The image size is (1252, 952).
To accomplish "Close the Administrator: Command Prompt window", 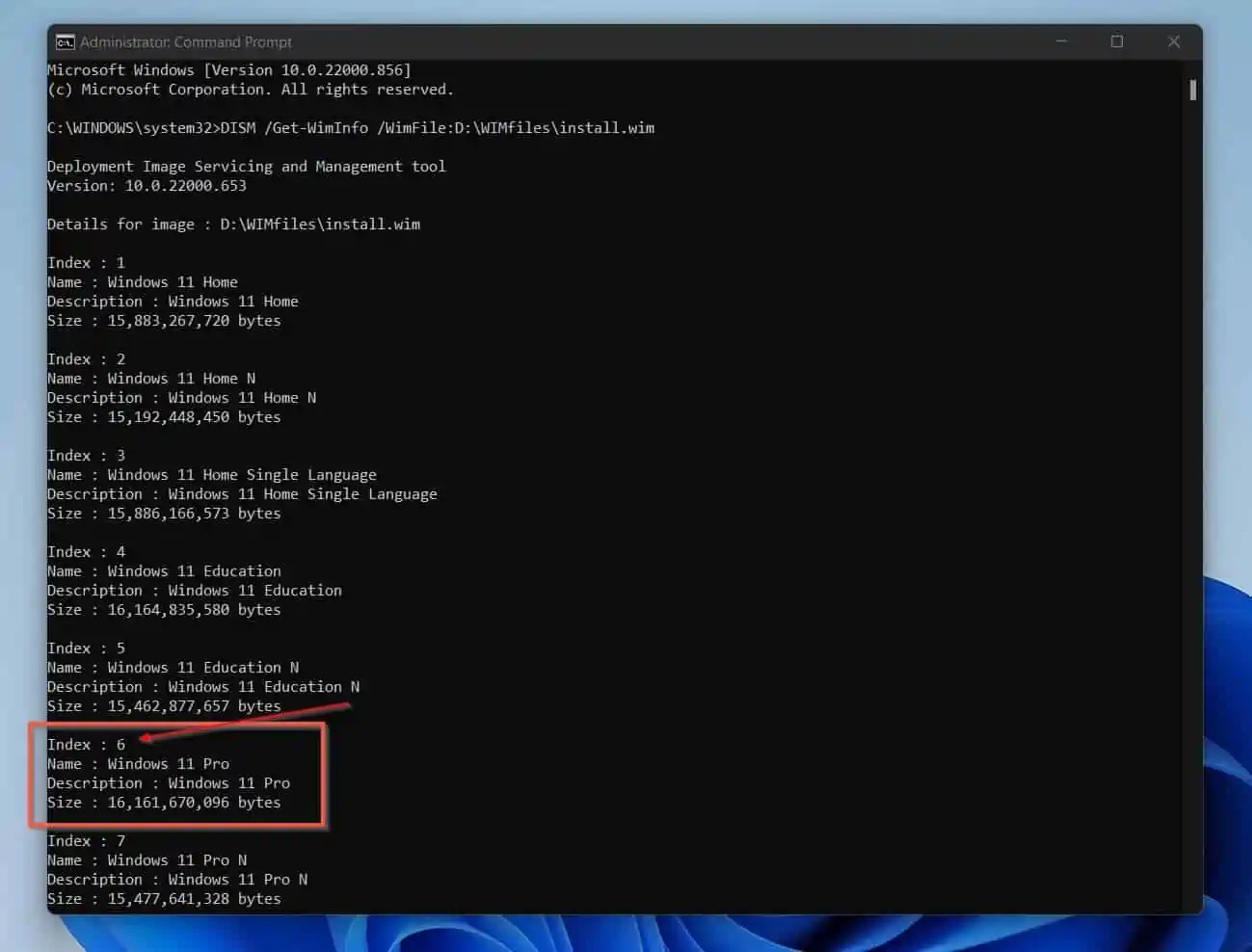I will (1173, 42).
